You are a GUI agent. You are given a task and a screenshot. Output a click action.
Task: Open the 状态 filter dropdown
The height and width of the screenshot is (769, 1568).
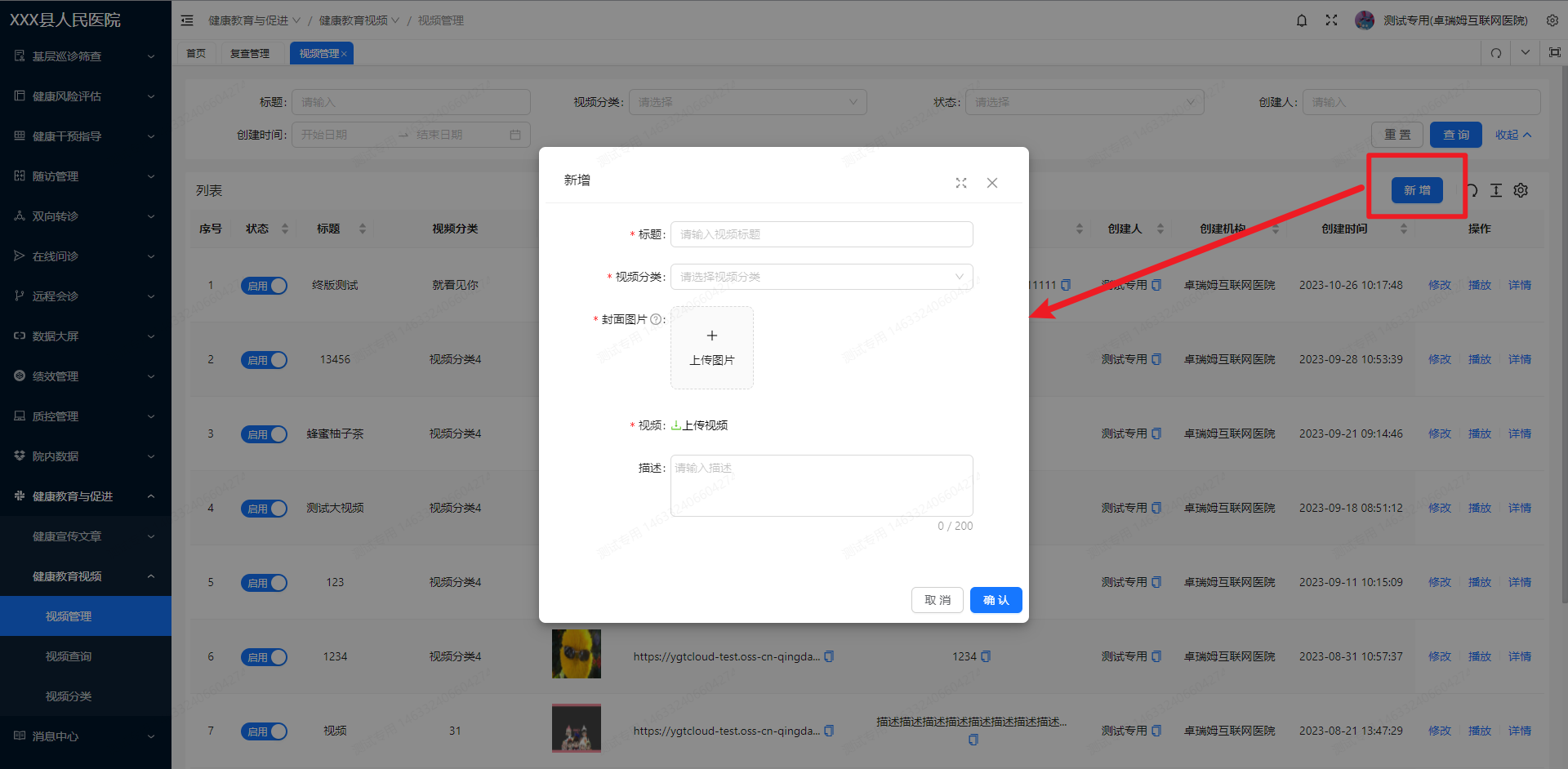click(x=1084, y=101)
